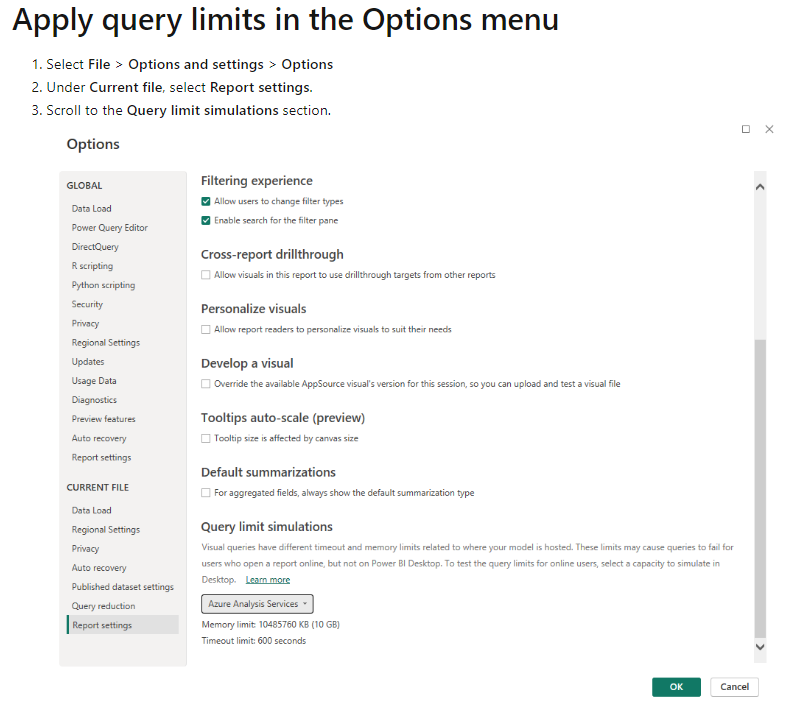This screenshot has height=720, width=795.
Task: Click the Timeout limit 600 seconds text
Action: tap(254, 641)
